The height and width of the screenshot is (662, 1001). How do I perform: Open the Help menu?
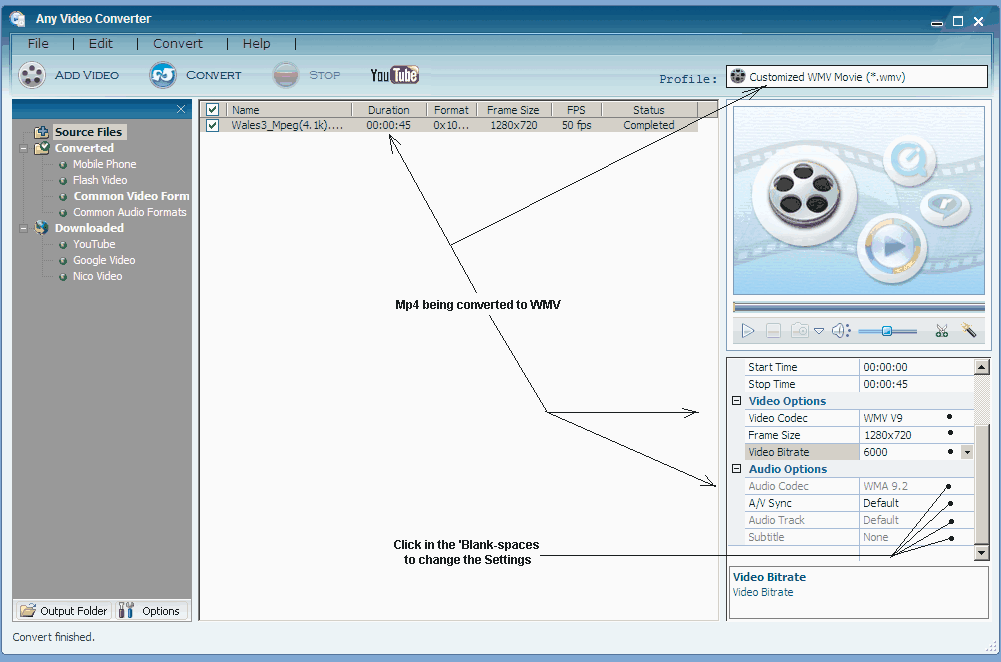tap(257, 44)
